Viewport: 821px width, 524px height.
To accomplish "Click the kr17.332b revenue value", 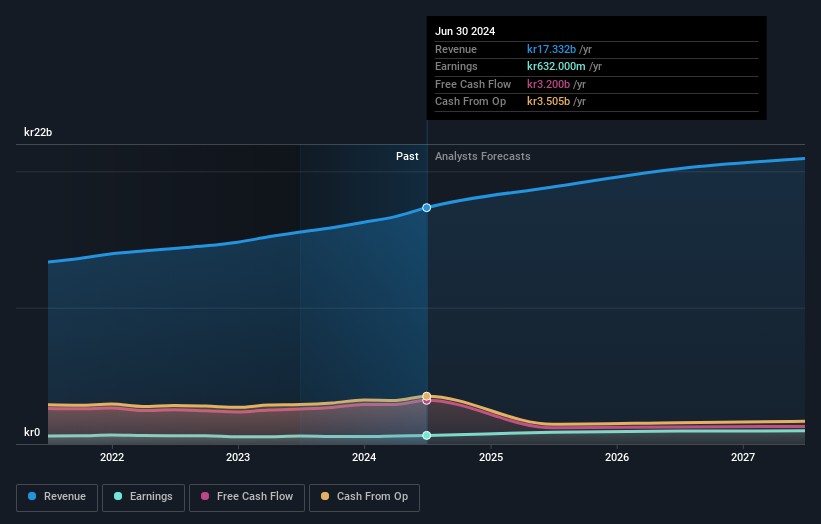I will click(551, 49).
